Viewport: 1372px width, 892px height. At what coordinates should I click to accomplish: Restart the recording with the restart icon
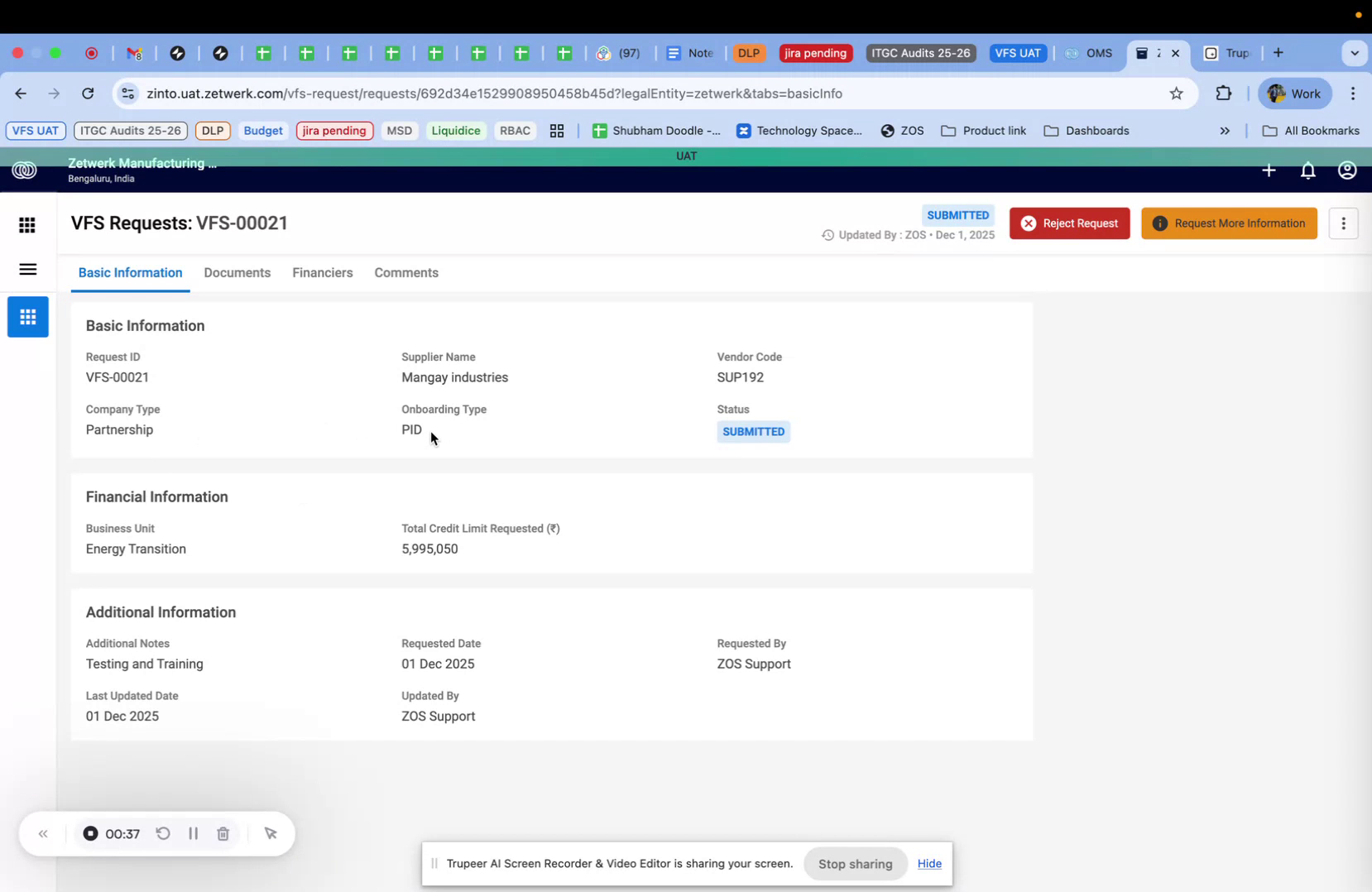tap(162, 833)
